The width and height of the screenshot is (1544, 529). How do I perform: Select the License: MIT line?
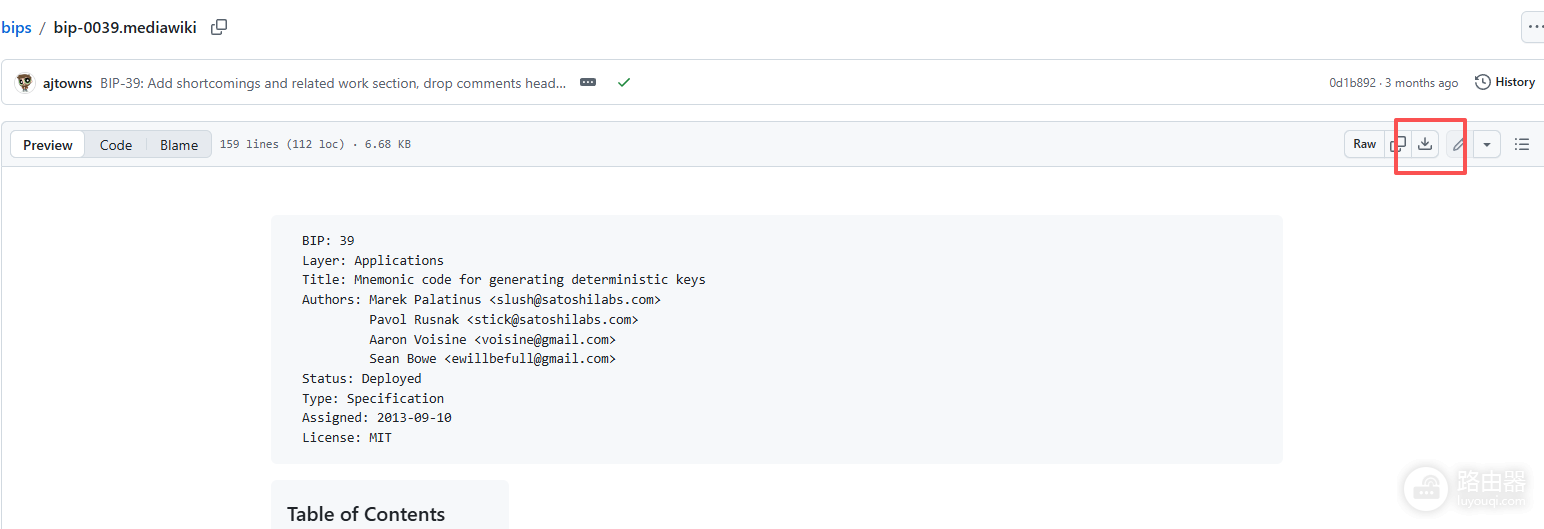pyautogui.click(x=347, y=437)
